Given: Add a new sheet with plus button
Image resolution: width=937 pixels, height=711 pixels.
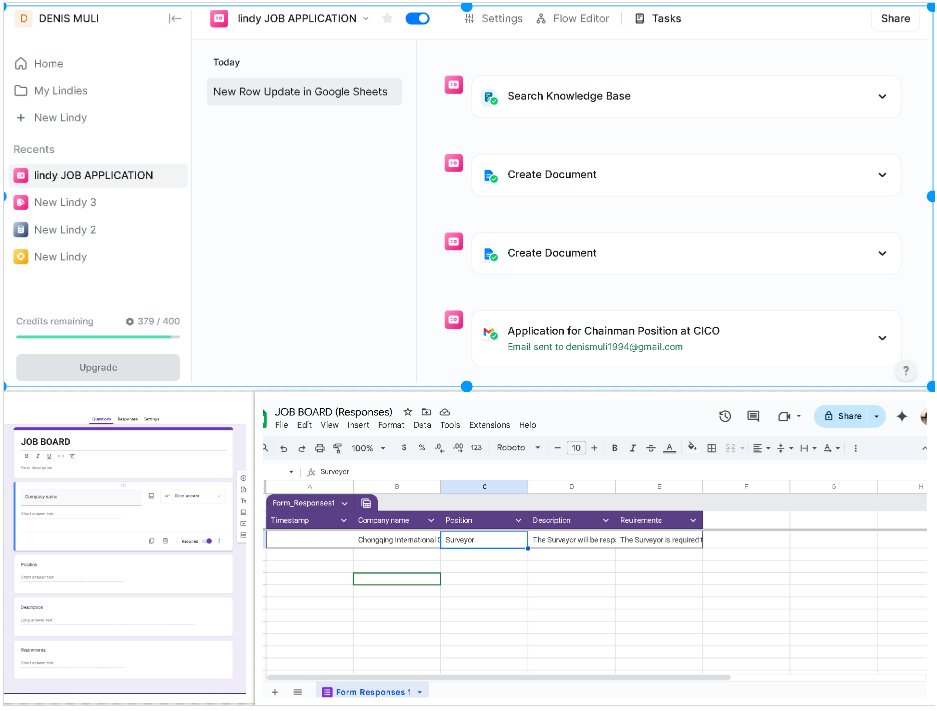Looking at the screenshot, I should [275, 692].
